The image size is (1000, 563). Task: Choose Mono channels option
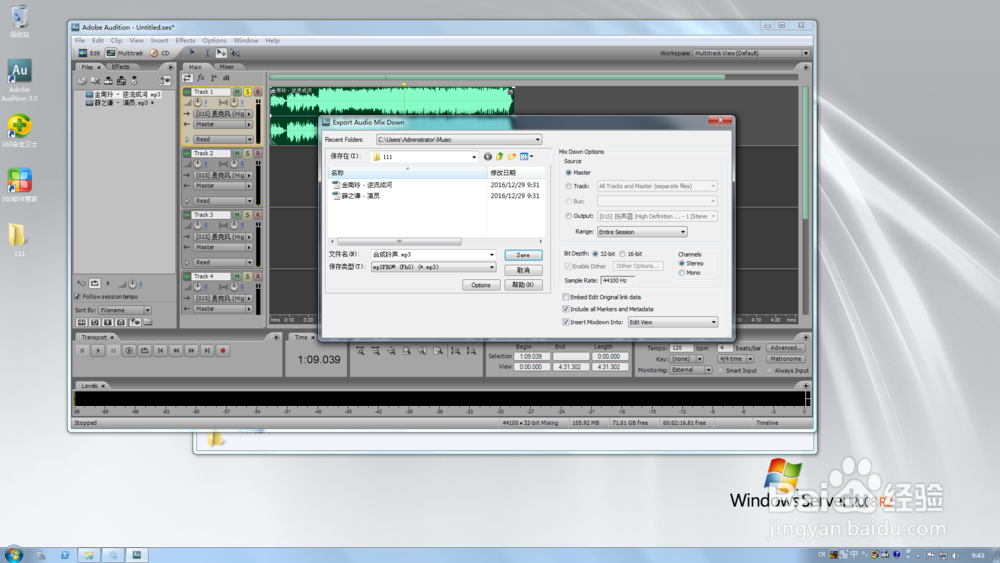coord(682,273)
